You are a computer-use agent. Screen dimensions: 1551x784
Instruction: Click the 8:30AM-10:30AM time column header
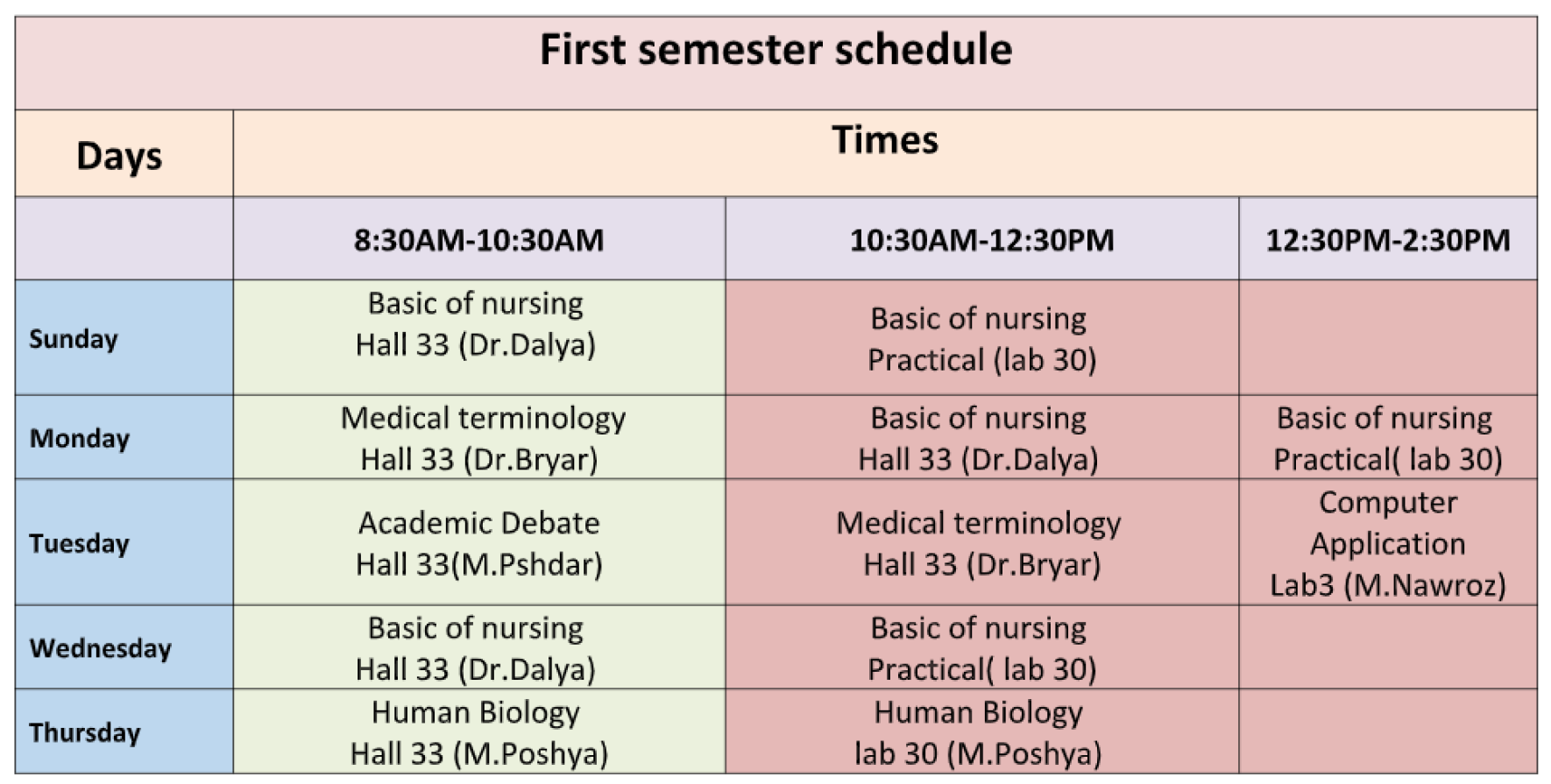tap(479, 238)
